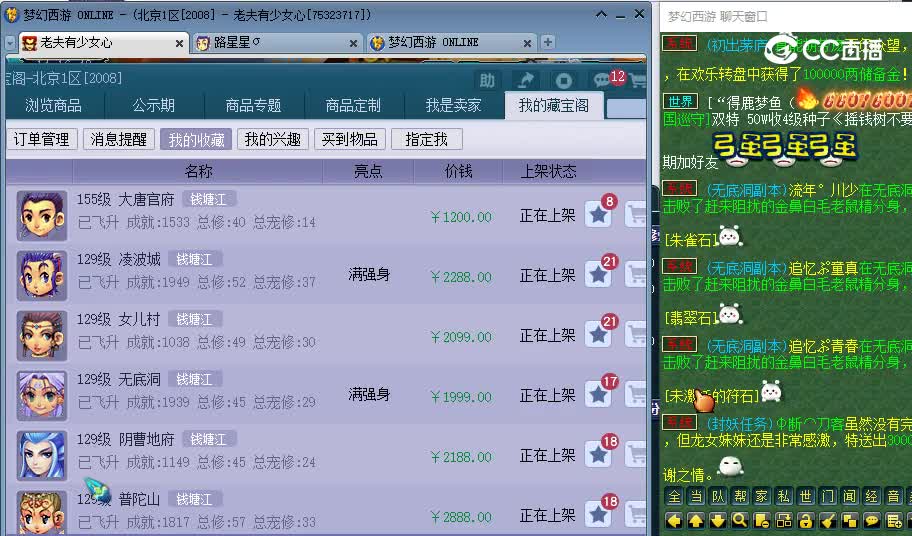Click the yellow up arrow chat icon
The width and height of the screenshot is (912, 536).
pos(696,520)
